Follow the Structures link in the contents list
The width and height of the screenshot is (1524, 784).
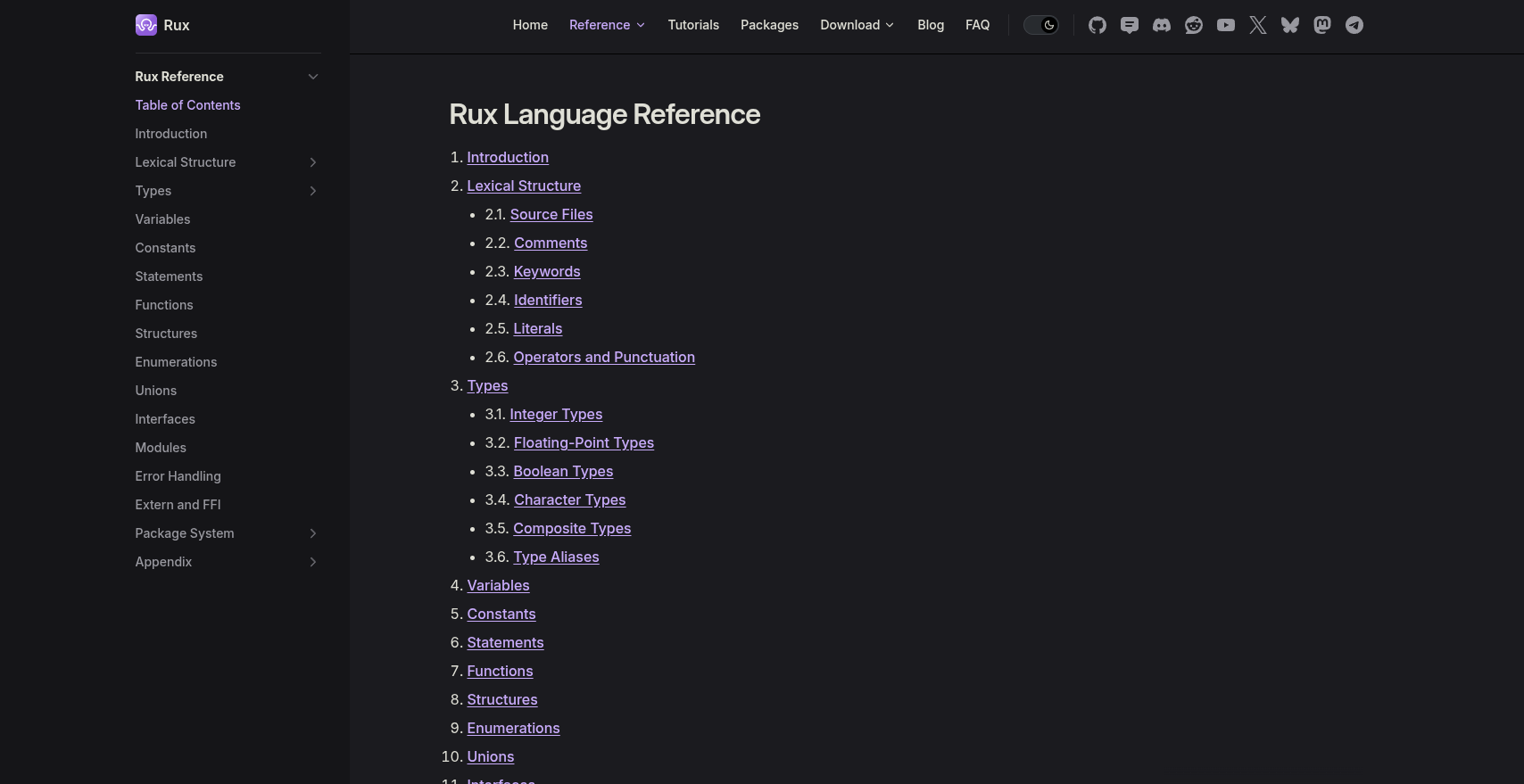[x=502, y=699]
